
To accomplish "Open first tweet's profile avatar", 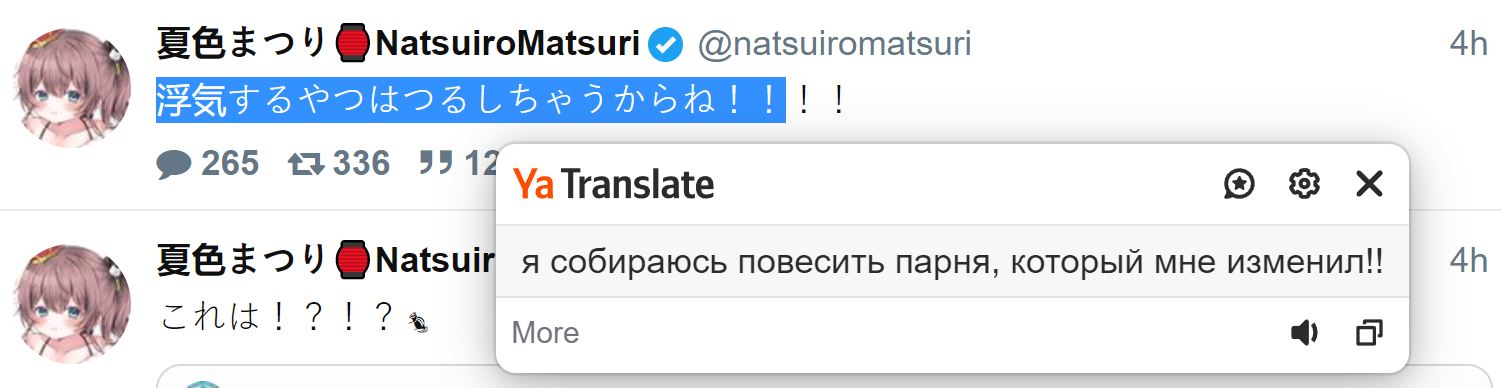I will point(69,88).
